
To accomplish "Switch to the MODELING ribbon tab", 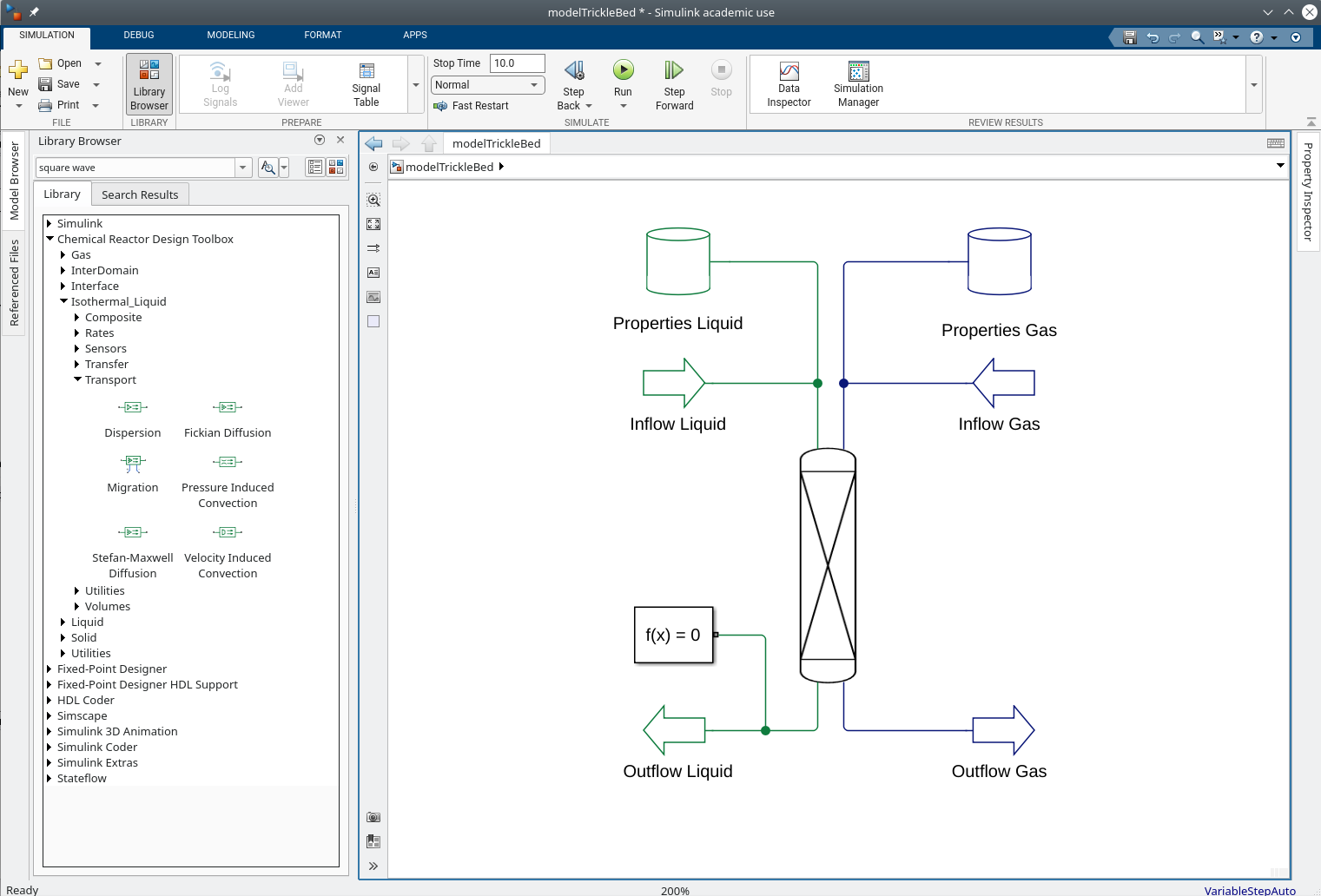I will pos(231,36).
